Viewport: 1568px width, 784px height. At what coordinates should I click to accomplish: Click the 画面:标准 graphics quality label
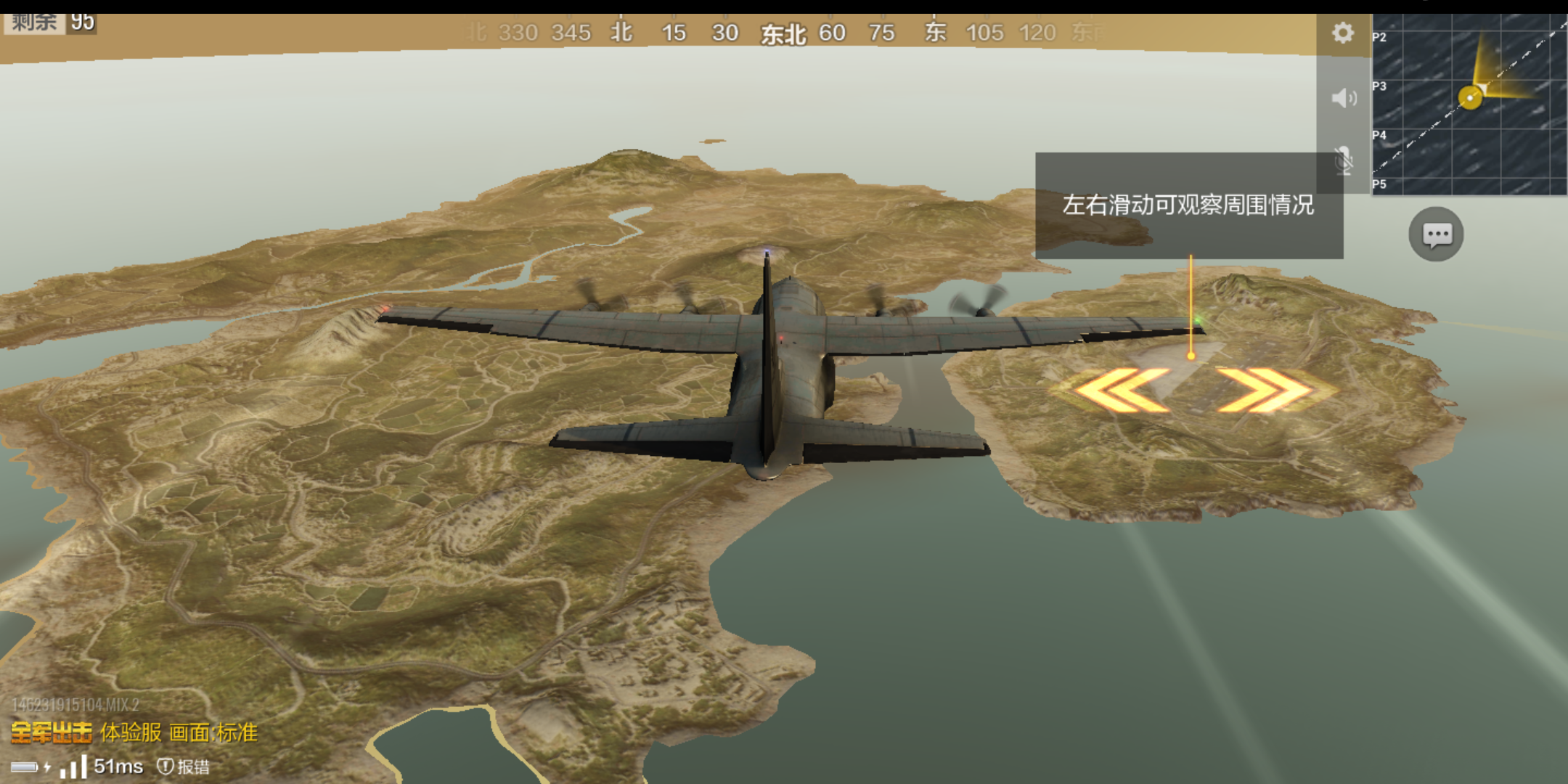213,732
